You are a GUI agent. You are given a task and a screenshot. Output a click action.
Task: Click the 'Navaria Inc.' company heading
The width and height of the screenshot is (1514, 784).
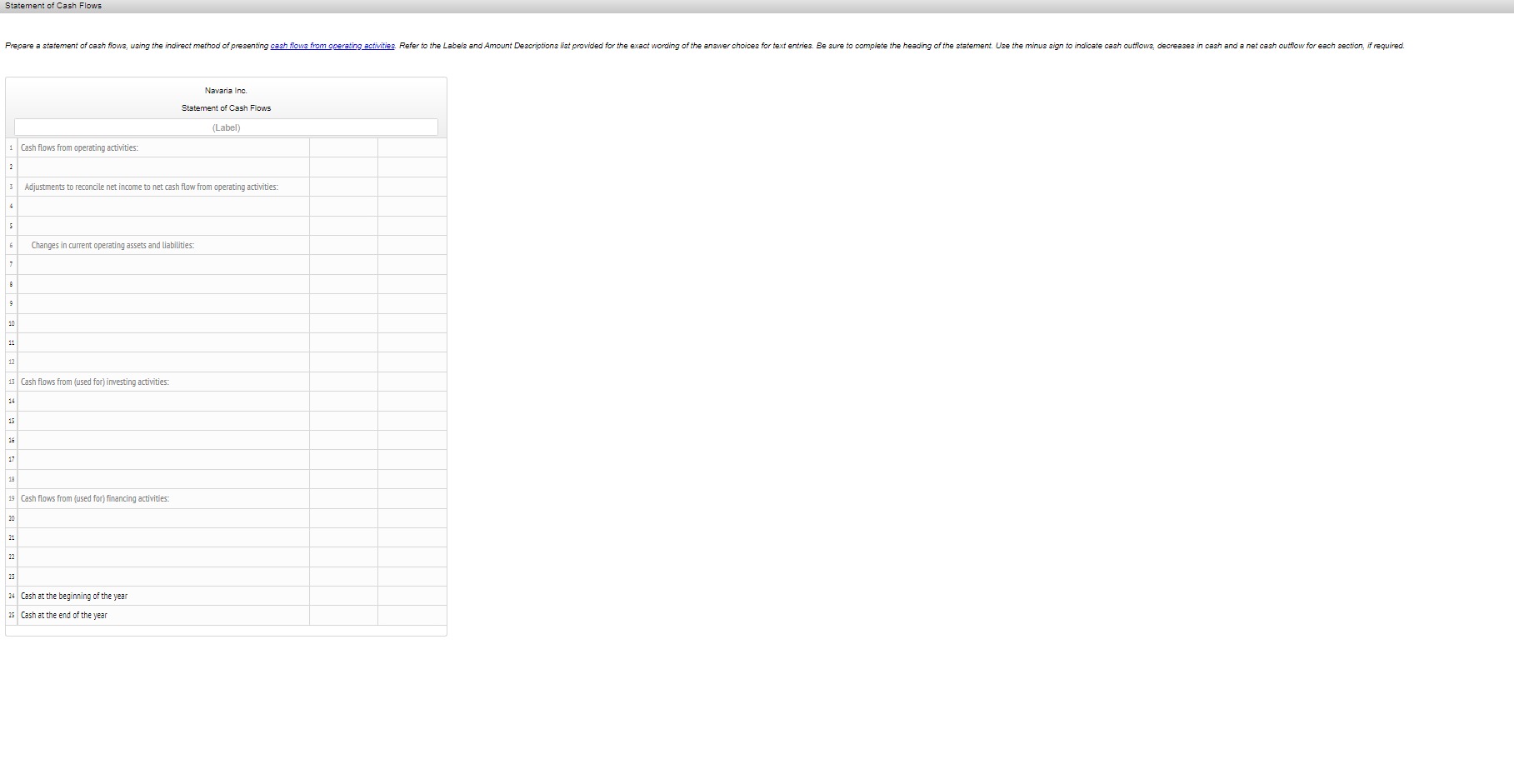click(x=226, y=91)
